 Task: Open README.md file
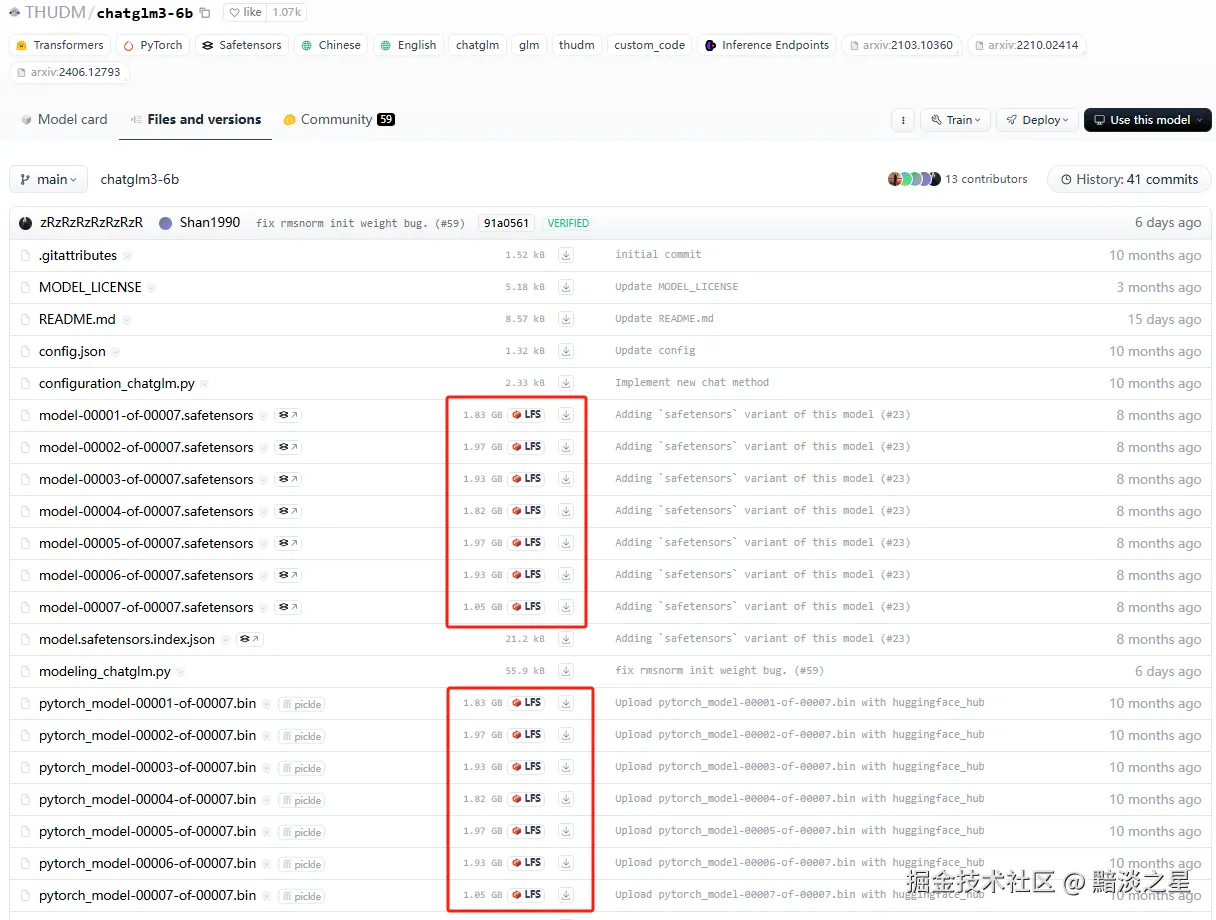coord(77,319)
